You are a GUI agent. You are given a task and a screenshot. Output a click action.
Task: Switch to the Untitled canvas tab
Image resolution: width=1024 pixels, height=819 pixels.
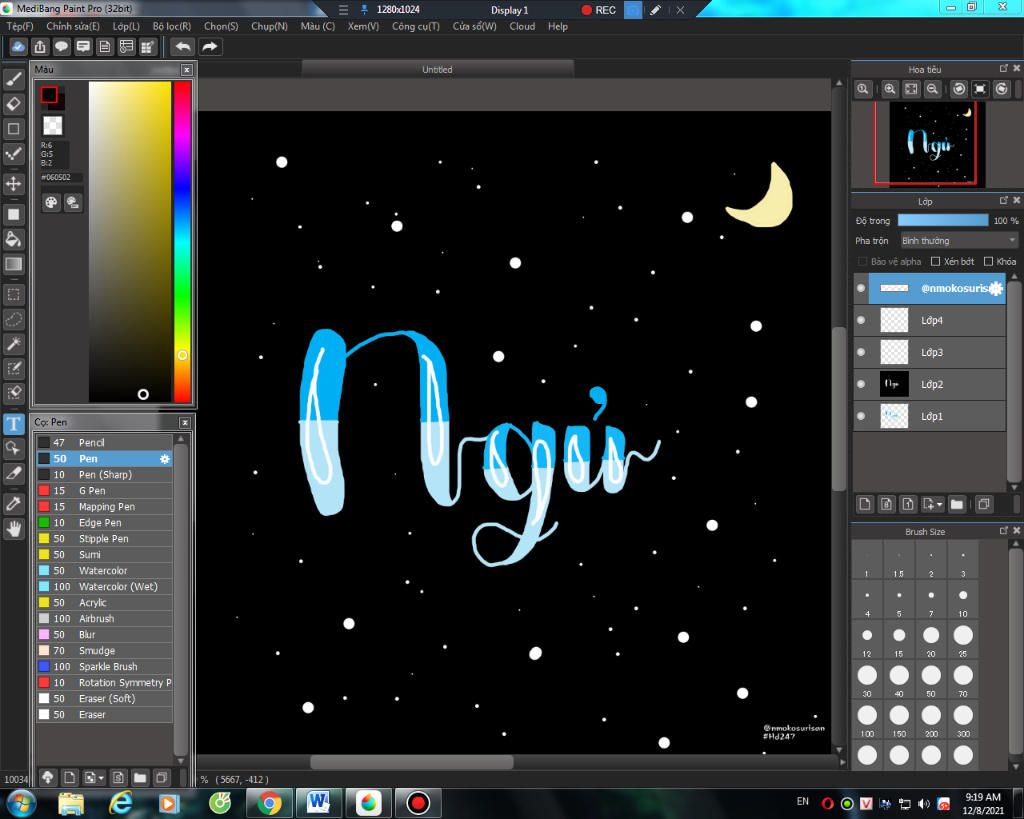click(x=438, y=69)
